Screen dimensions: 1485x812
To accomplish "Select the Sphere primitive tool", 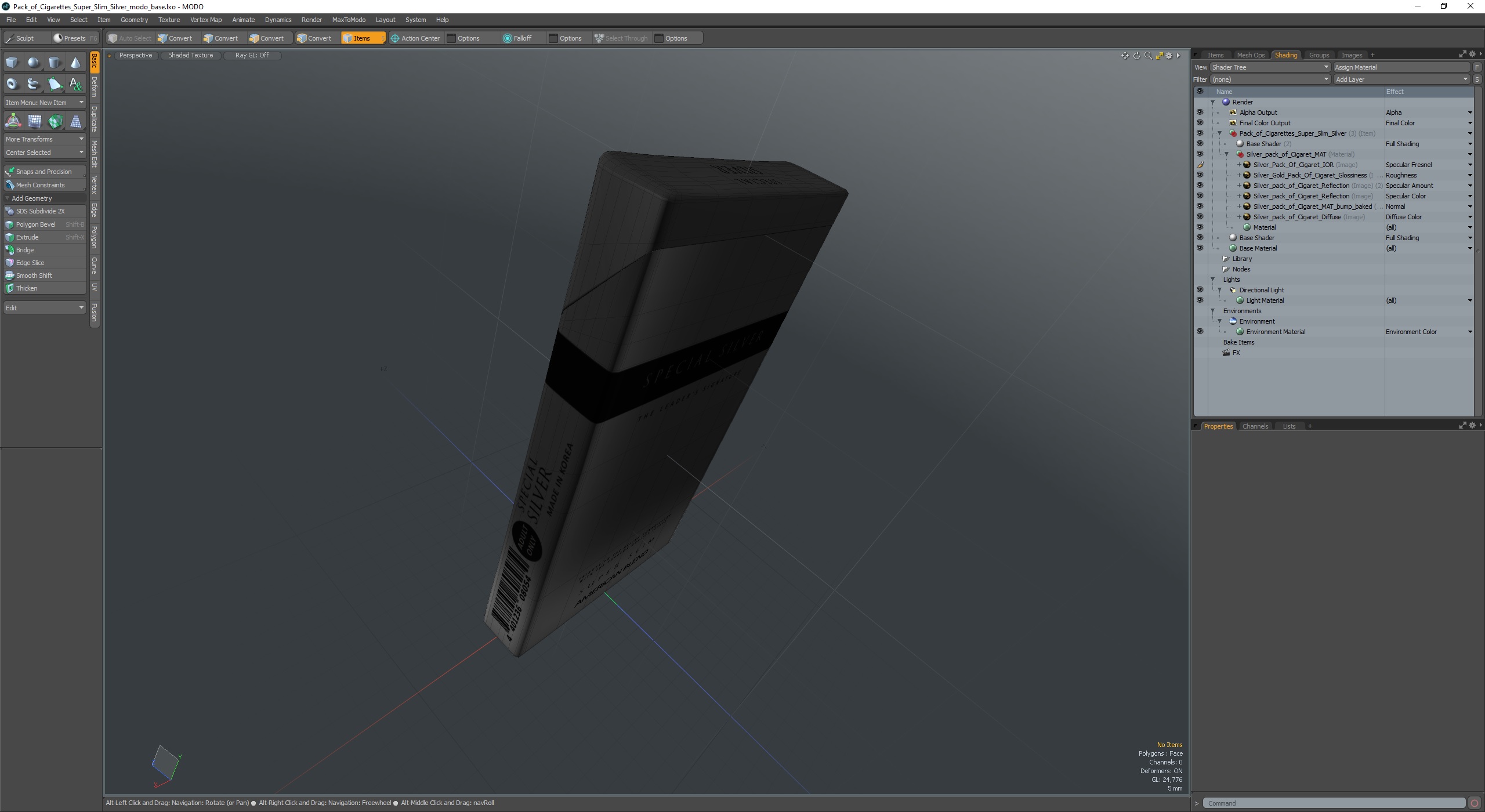I will click(34, 63).
